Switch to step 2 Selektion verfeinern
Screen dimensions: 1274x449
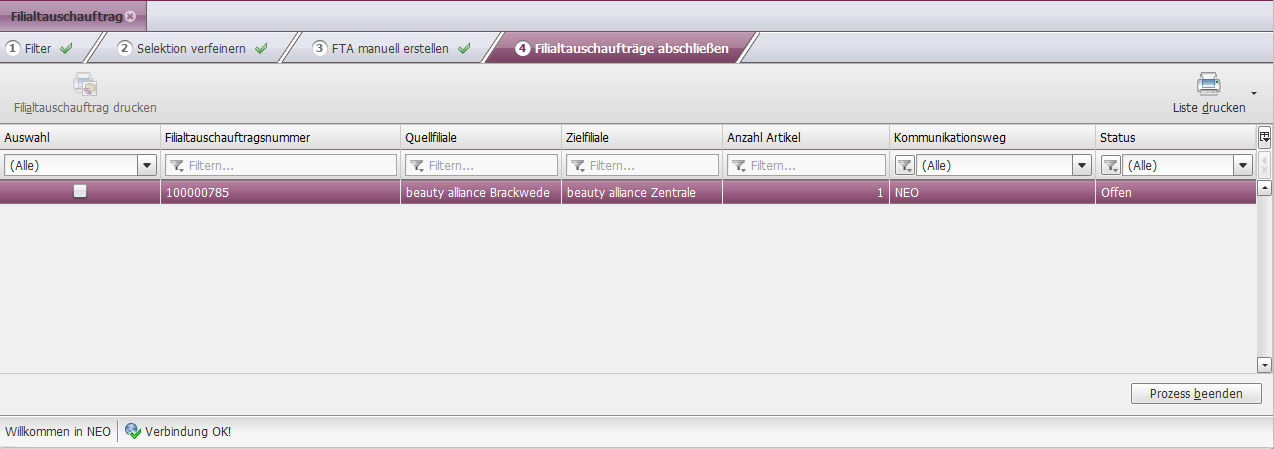tap(190, 48)
